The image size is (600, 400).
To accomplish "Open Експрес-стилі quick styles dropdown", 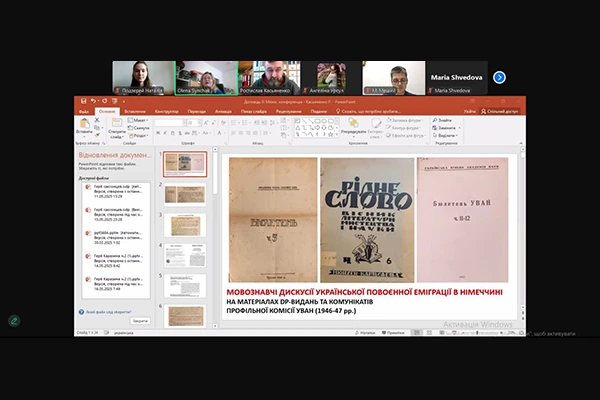I will point(376,128).
